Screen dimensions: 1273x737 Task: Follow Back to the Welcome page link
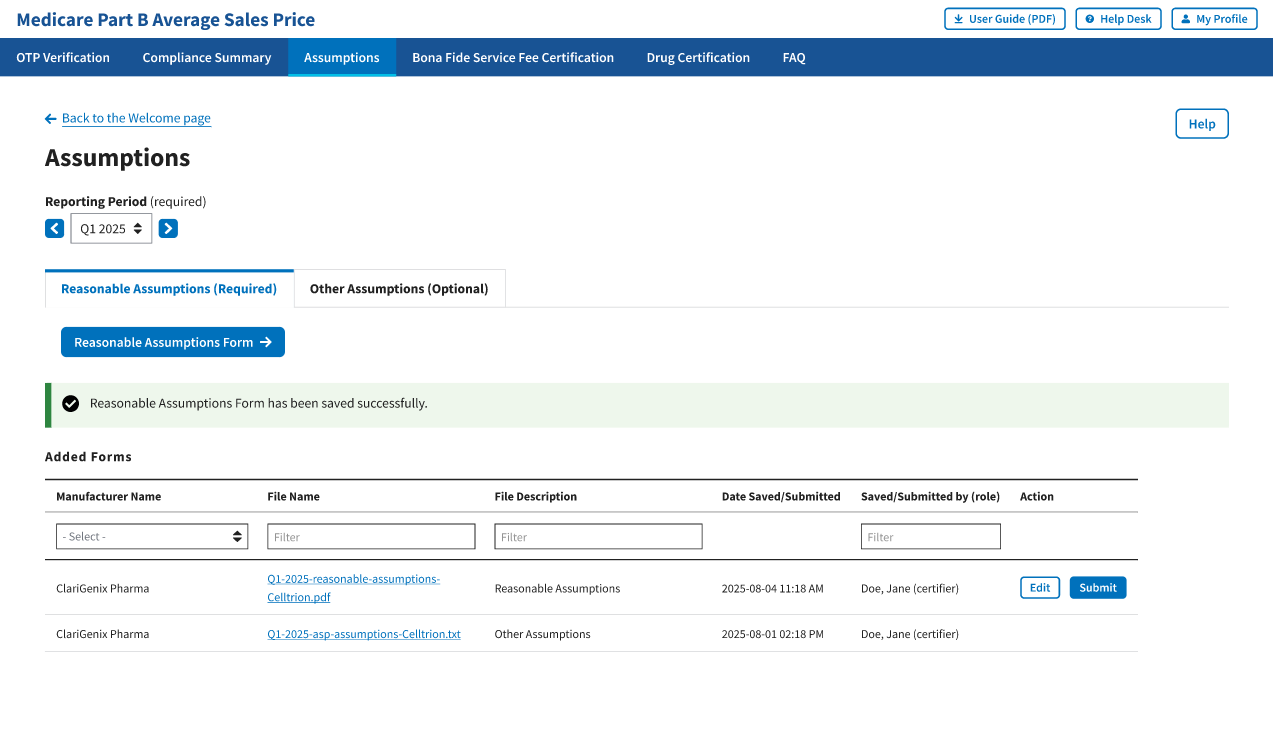[x=136, y=118]
